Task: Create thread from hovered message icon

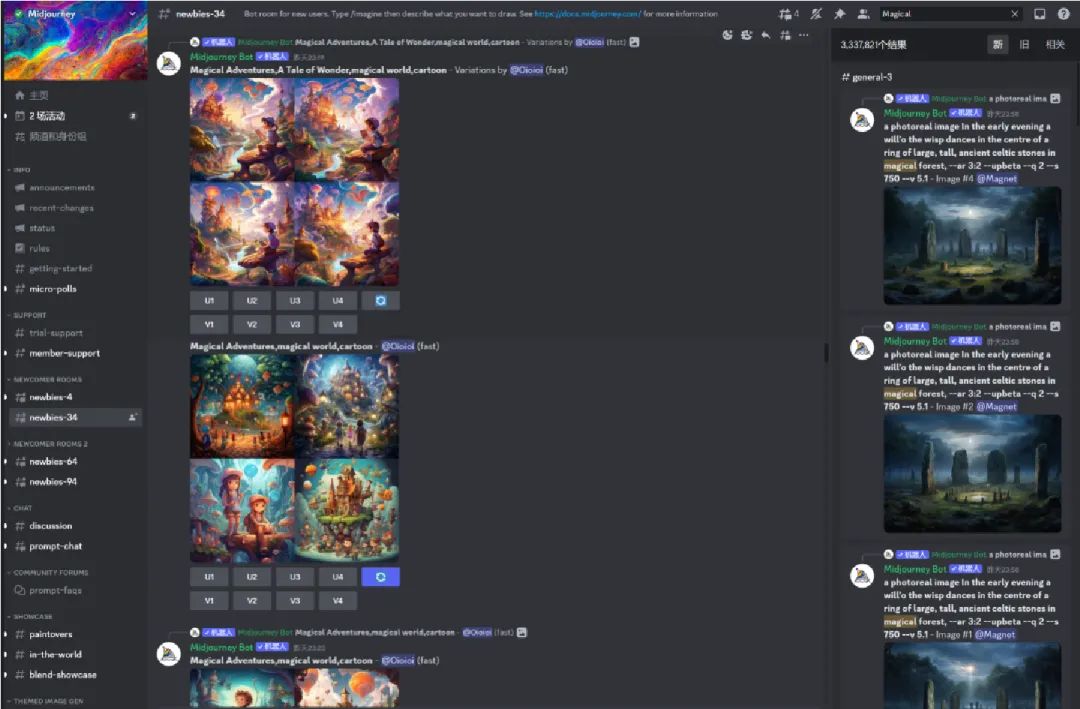Action: [x=785, y=35]
